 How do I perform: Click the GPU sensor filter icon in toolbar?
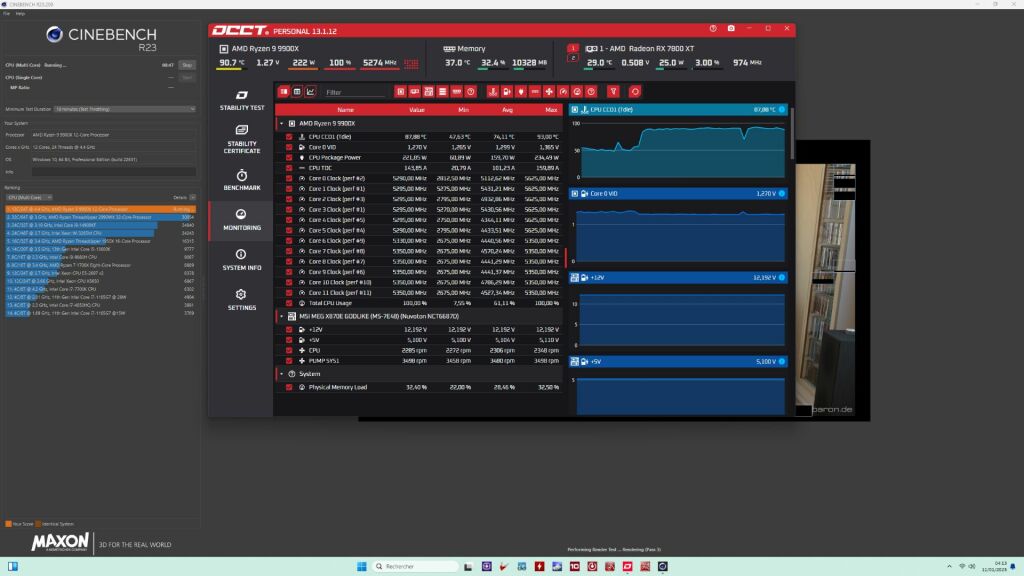click(415, 92)
